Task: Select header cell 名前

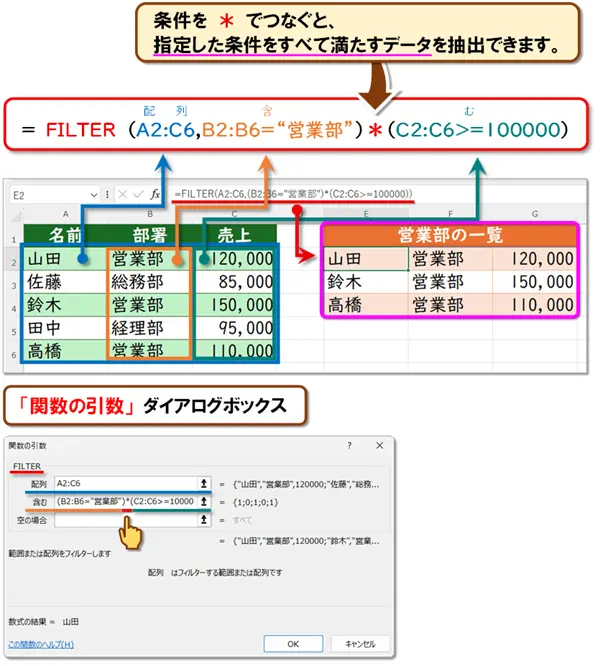Action: 65,235
